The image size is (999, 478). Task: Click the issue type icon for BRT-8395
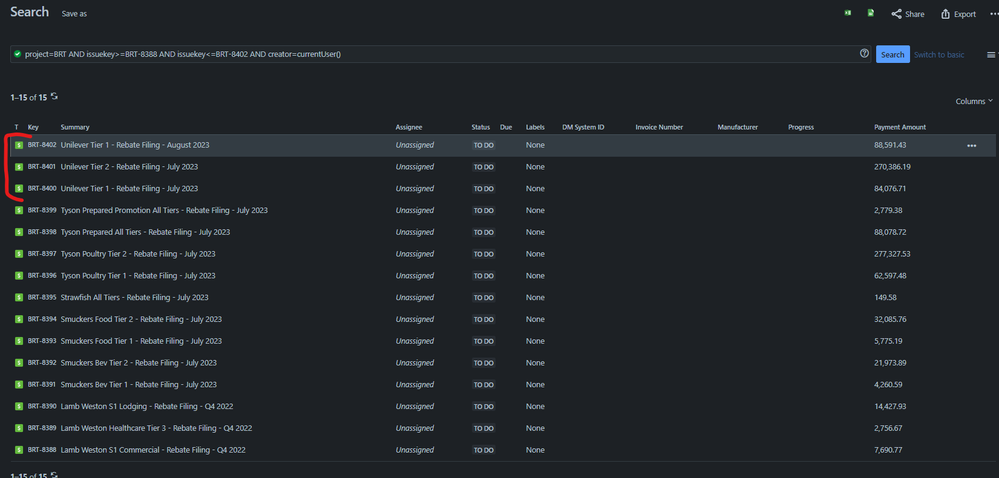tap(19, 298)
